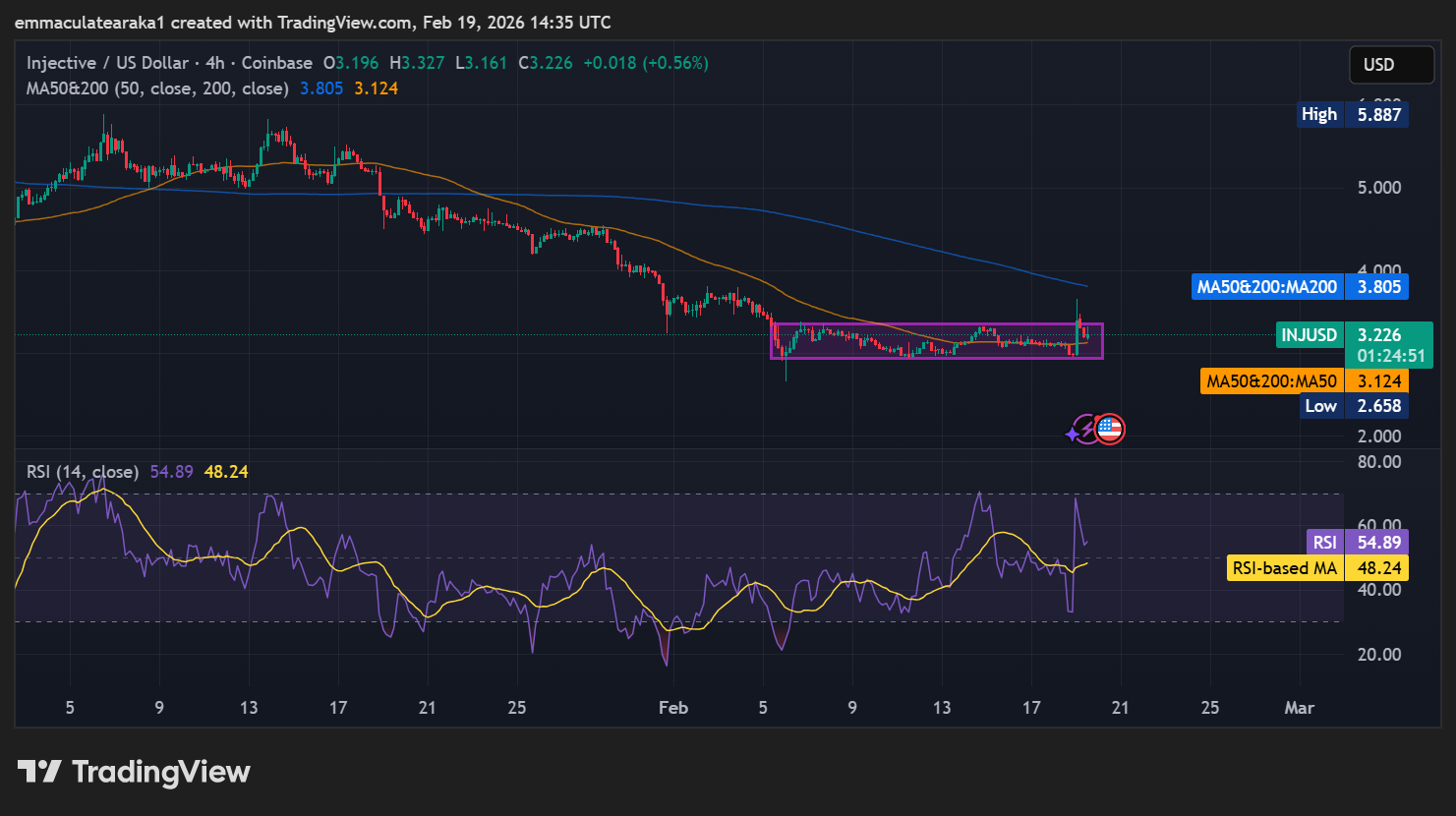The width and height of the screenshot is (1456, 816).
Task: Click the MA200 value 3.805 in legend
Action: click(321, 88)
